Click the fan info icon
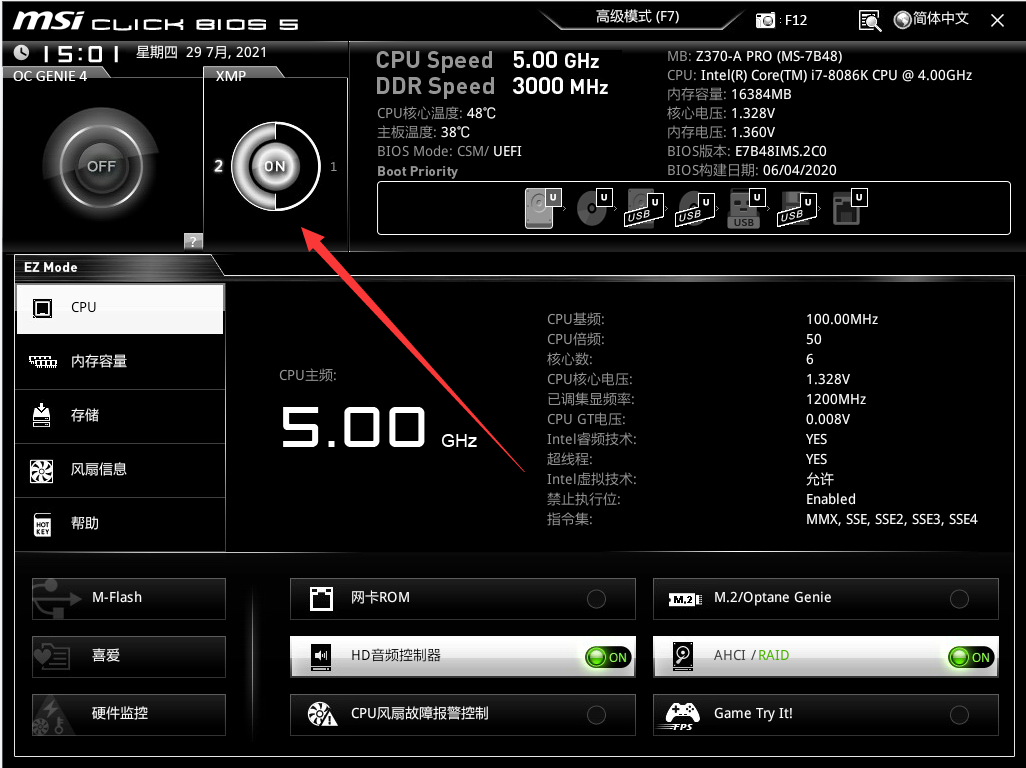This screenshot has width=1026, height=768. click(x=42, y=470)
